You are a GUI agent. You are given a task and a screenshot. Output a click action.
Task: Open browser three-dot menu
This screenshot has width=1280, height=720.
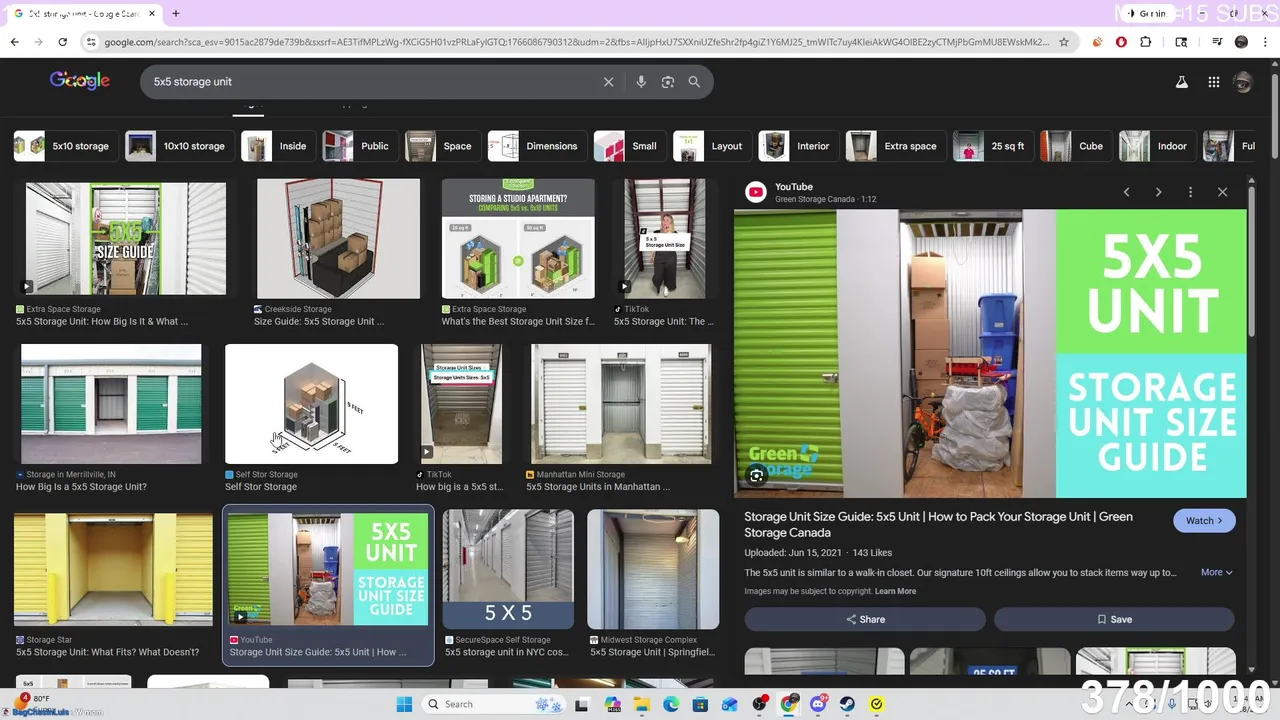click(x=1266, y=42)
